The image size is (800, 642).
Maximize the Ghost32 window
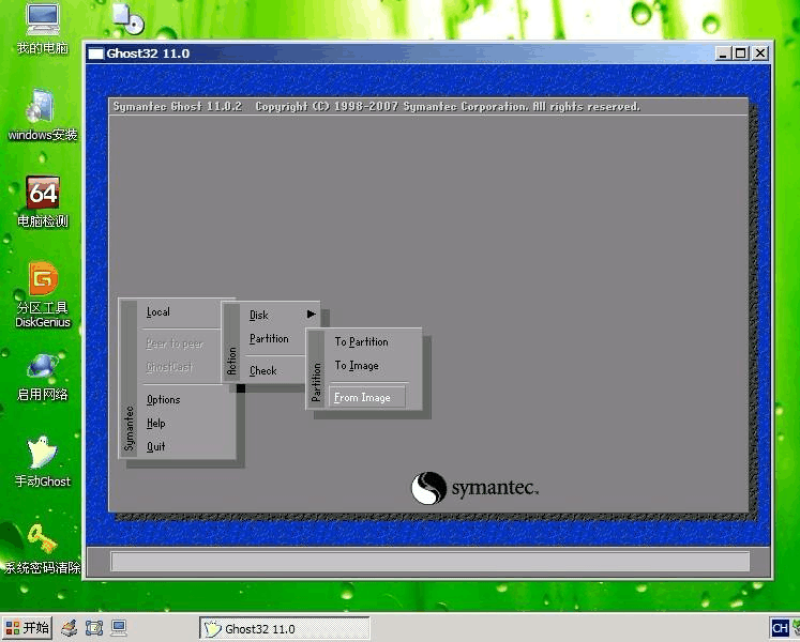pyautogui.click(x=741, y=53)
